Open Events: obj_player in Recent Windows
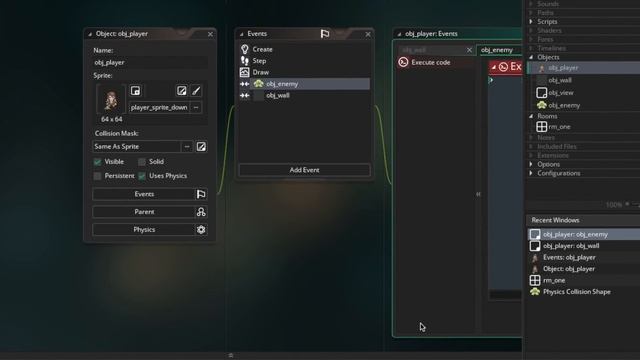640x360 pixels. click(584, 258)
